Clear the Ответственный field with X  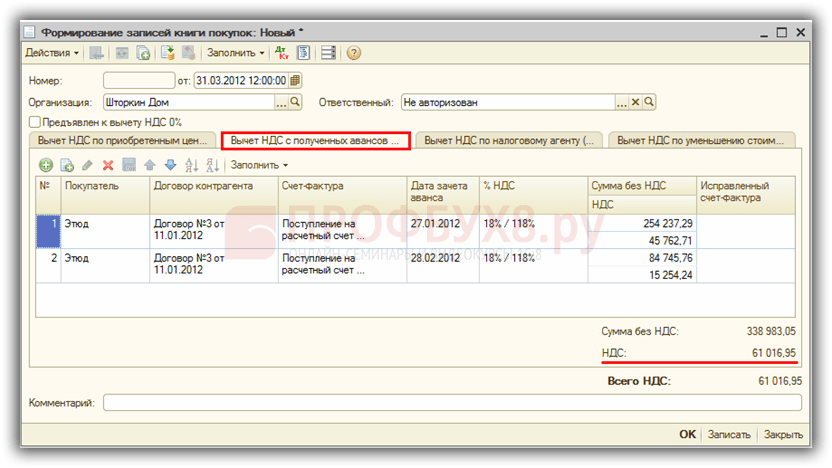[x=635, y=102]
